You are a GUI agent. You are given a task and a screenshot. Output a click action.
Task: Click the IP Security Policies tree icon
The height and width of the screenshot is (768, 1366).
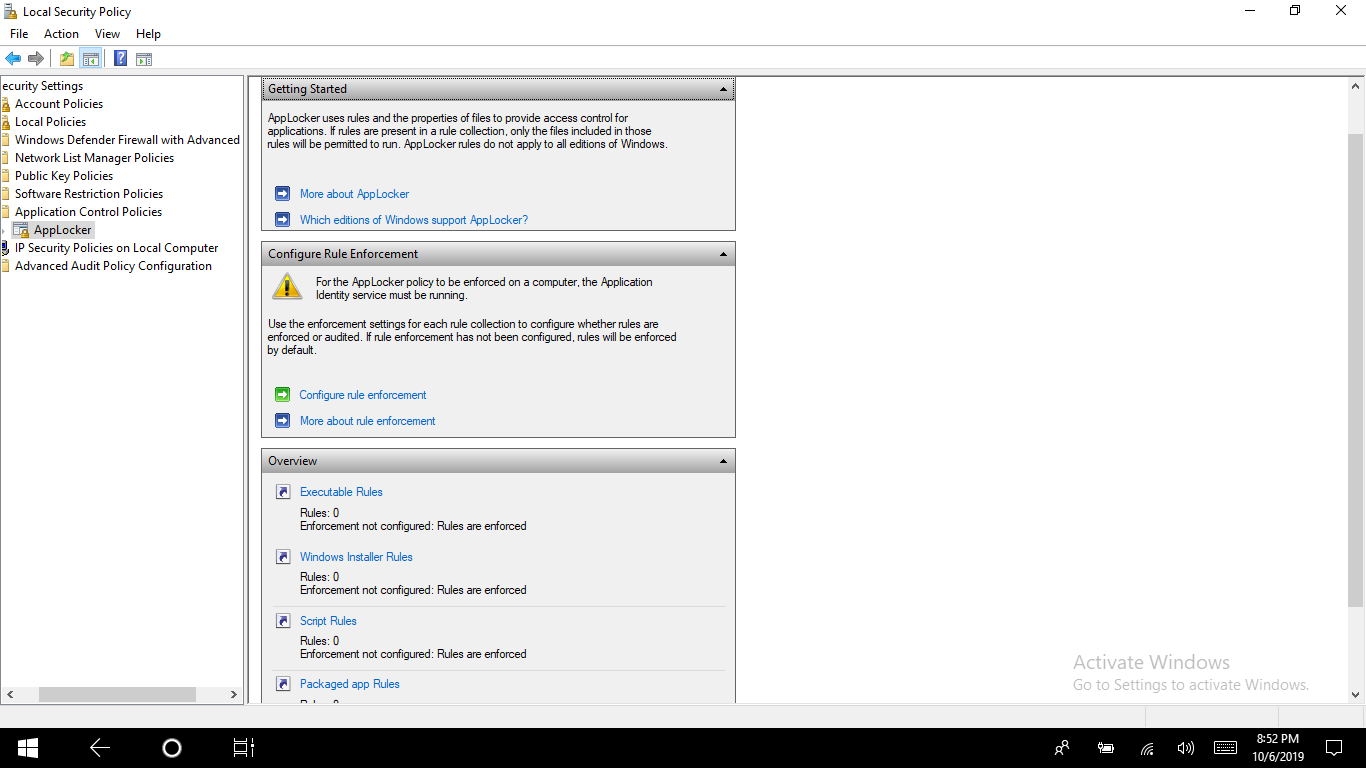point(5,248)
